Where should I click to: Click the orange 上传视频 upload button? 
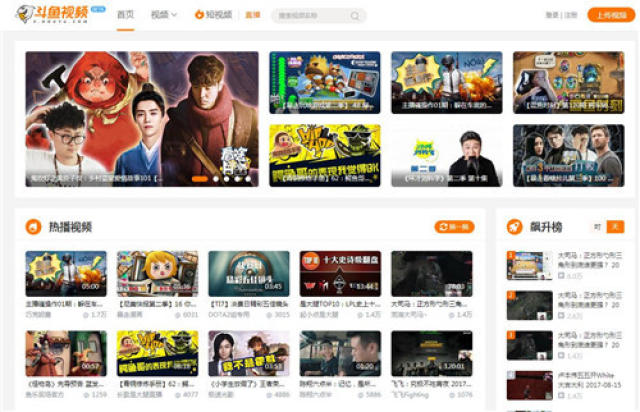(x=611, y=15)
